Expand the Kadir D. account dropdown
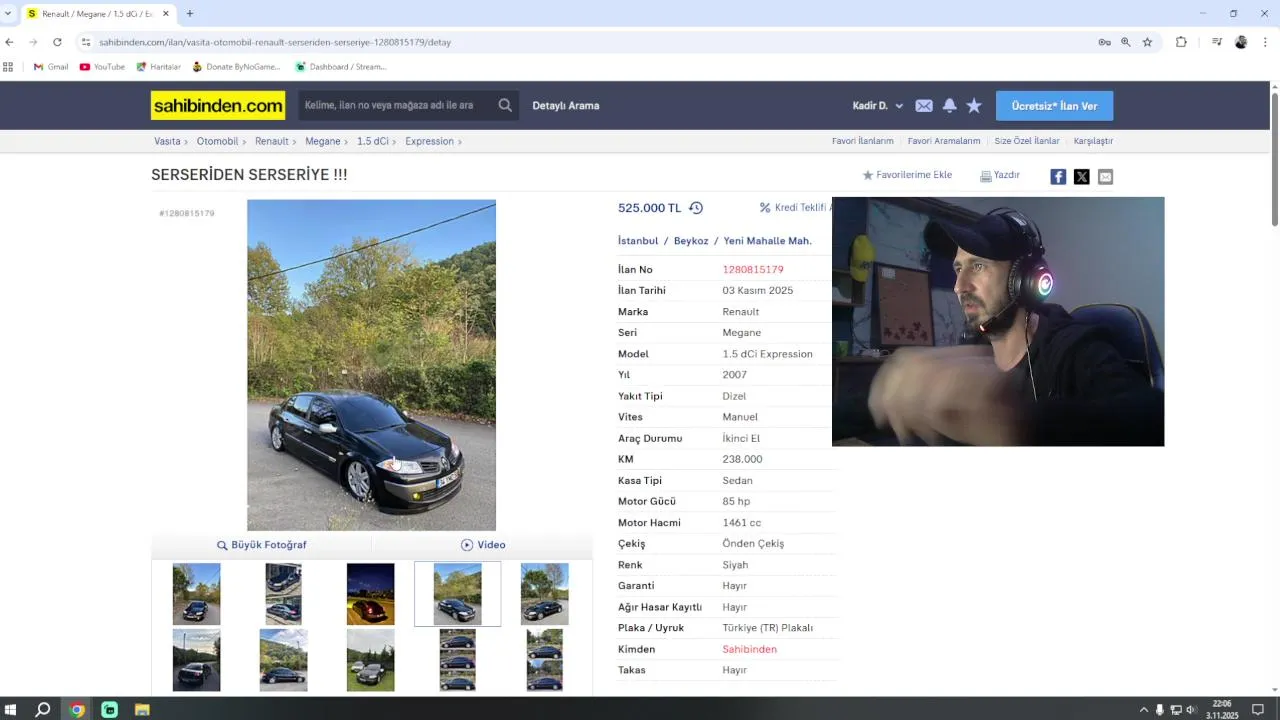1280x720 pixels. pyautogui.click(x=878, y=106)
